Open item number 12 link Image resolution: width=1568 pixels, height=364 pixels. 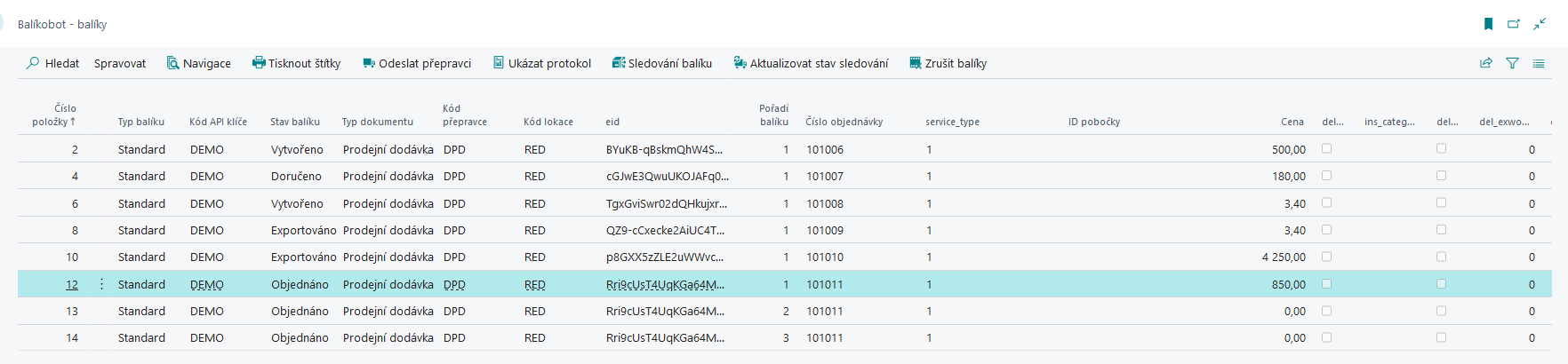point(72,285)
